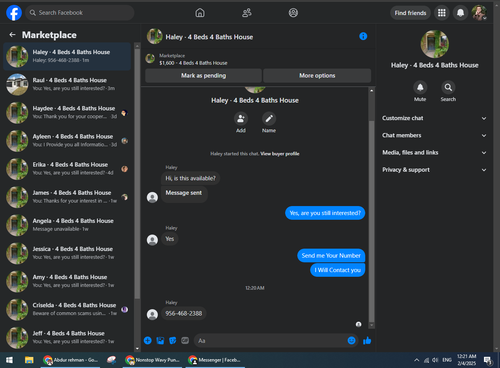The height and width of the screenshot is (368, 500).
Task: Open more actions plus icon in composer
Action: (x=148, y=340)
